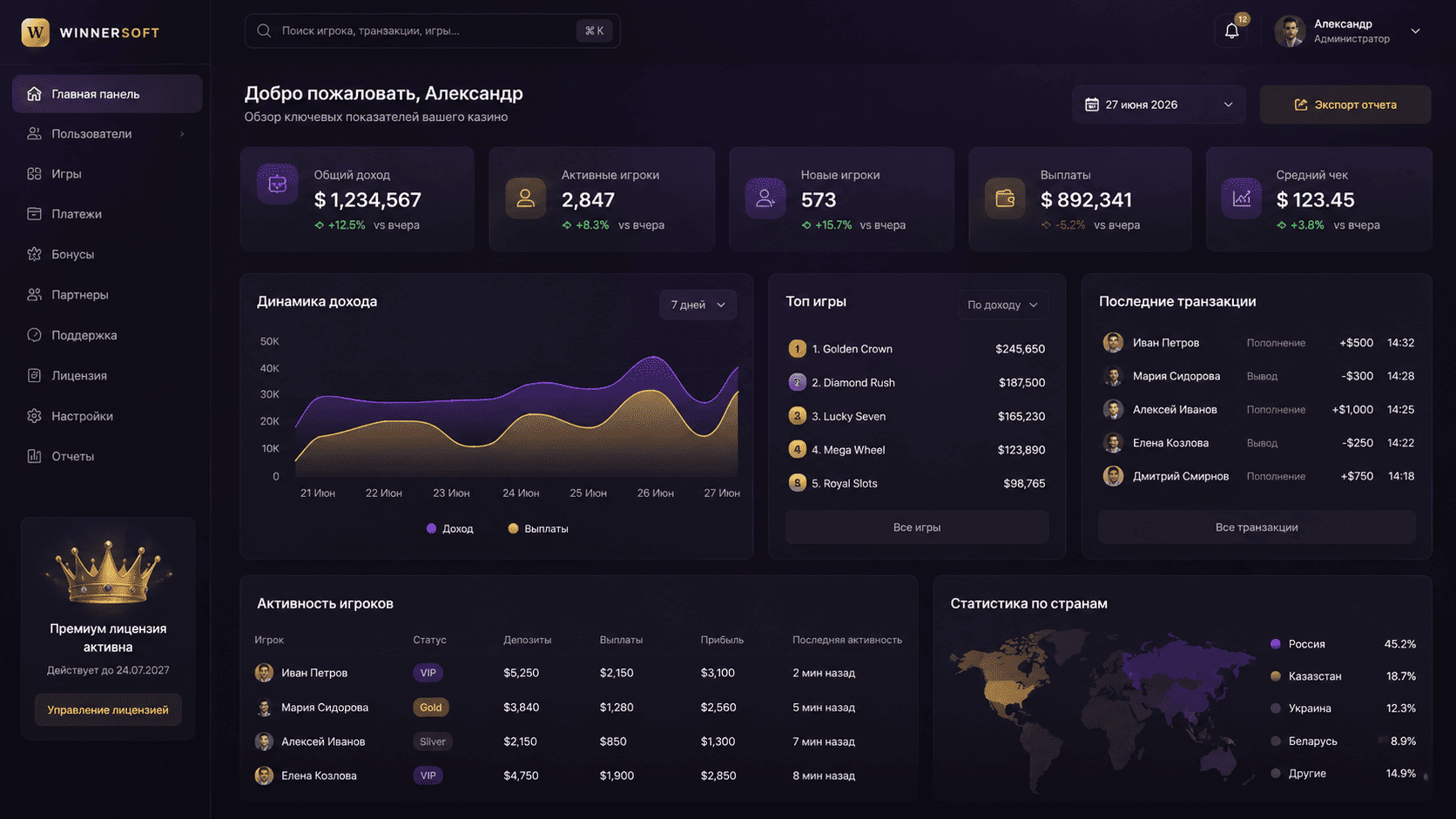Toggle Выплаты series in chart legend
This screenshot has height=819, width=1456.
click(538, 528)
